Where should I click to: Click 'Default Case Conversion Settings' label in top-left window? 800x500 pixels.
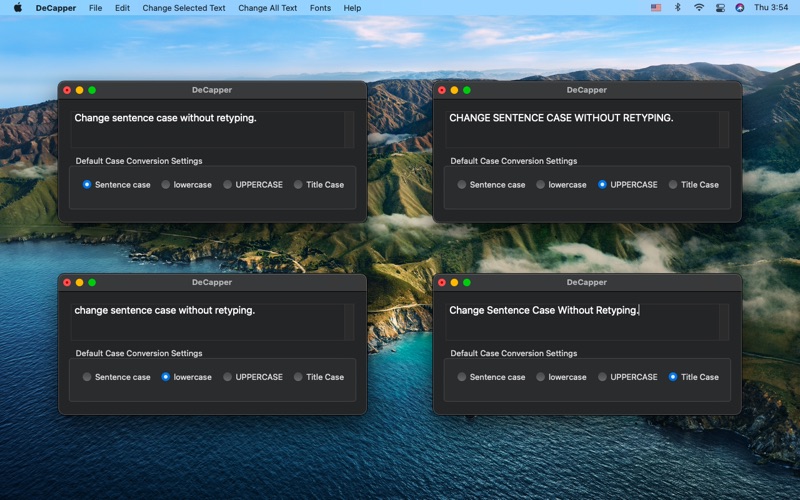(139, 161)
